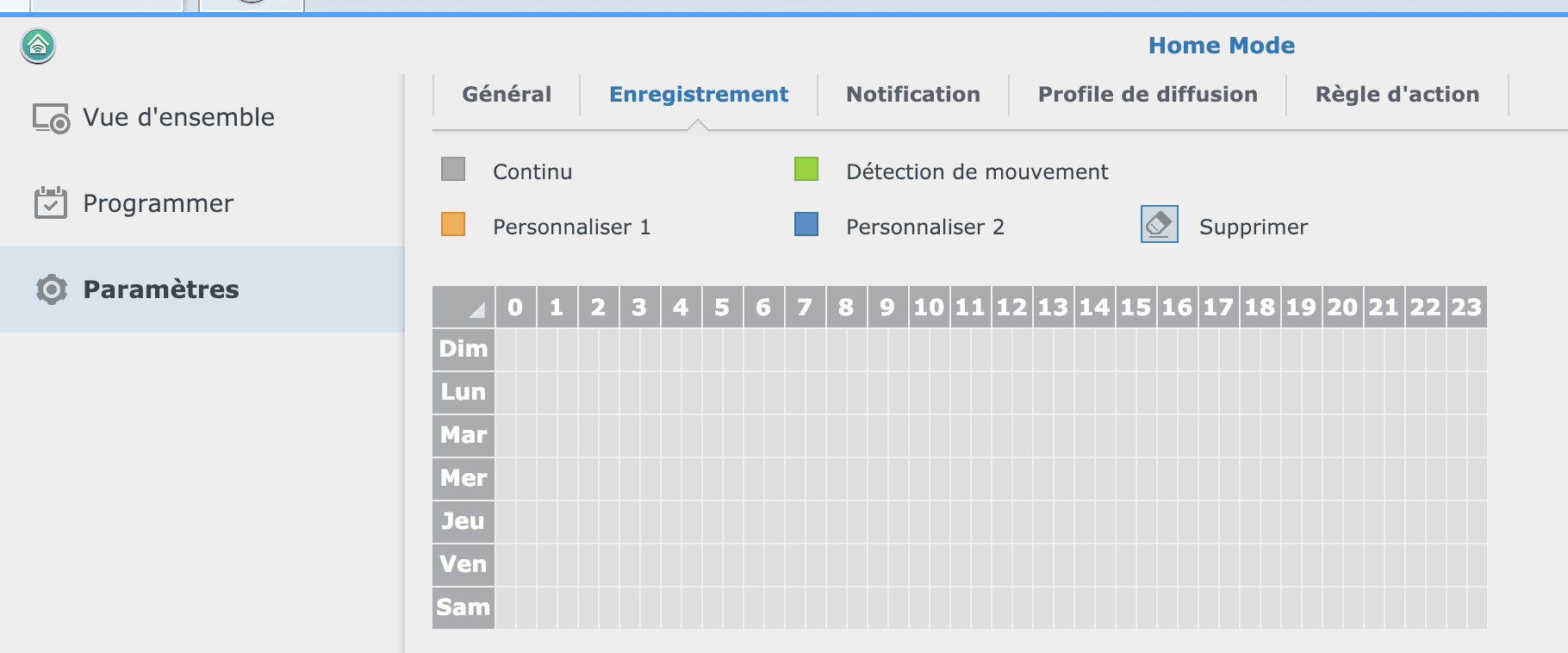
Task: Pick the grey Continu recording swatch
Action: [453, 170]
